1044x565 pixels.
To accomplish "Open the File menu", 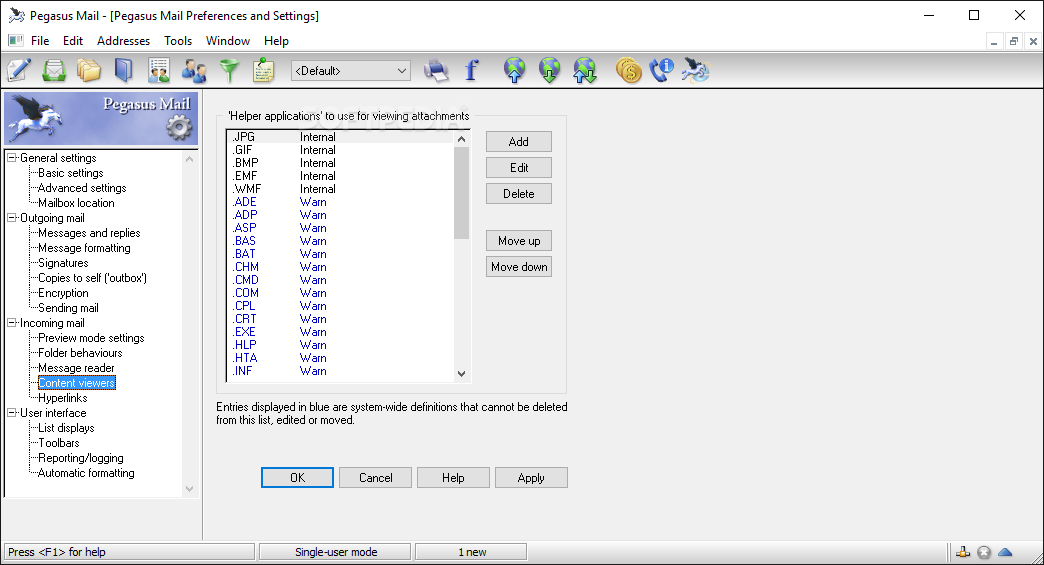I will [40, 41].
